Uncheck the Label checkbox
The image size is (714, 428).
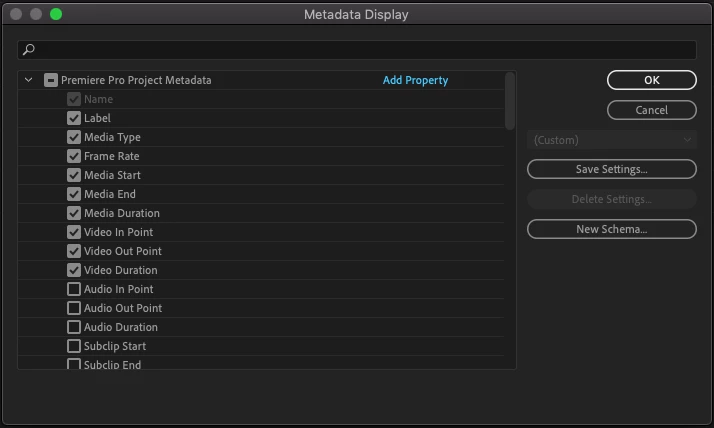(74, 118)
